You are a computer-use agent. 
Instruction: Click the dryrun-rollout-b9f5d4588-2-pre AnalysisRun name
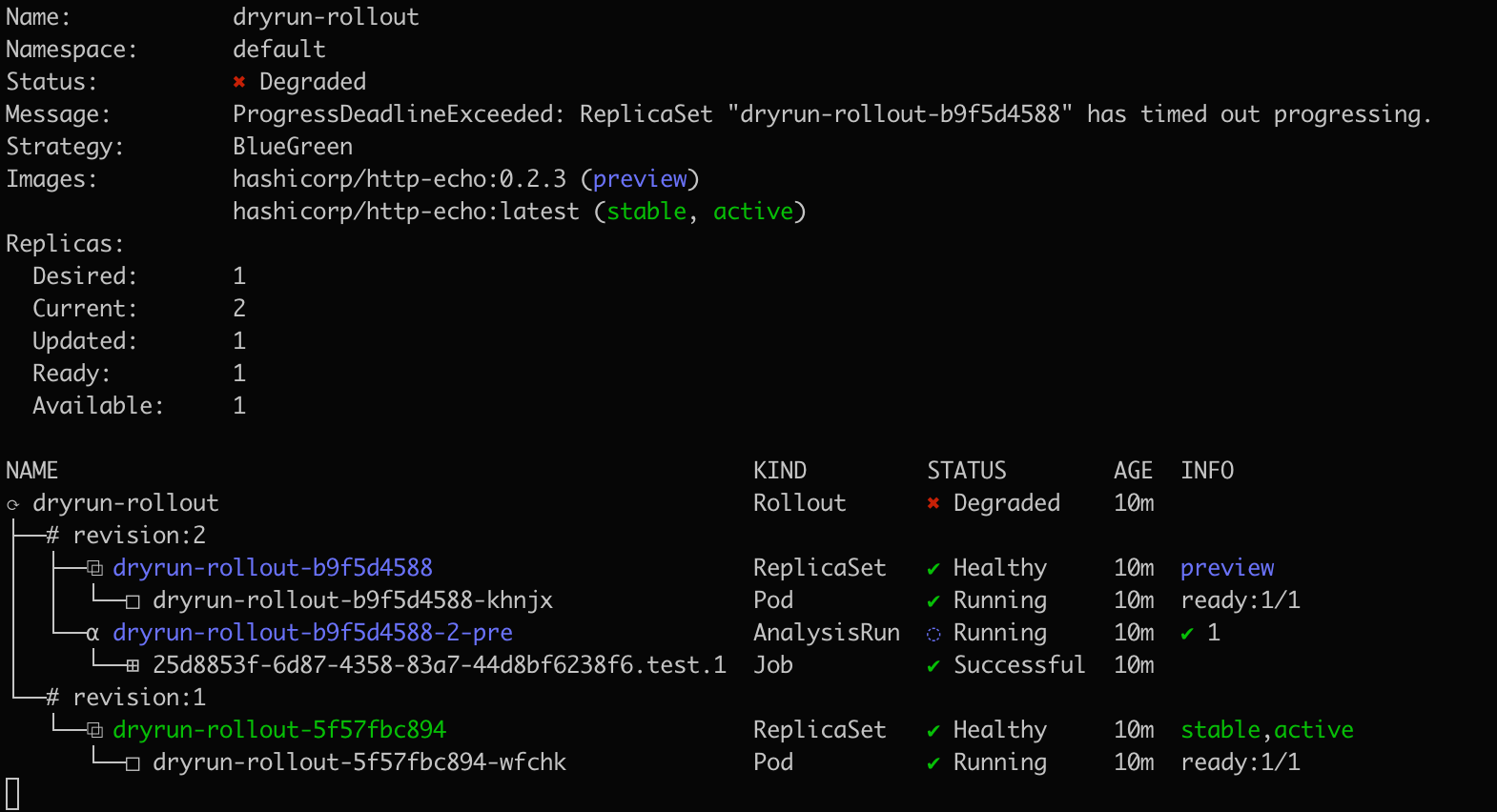click(313, 633)
